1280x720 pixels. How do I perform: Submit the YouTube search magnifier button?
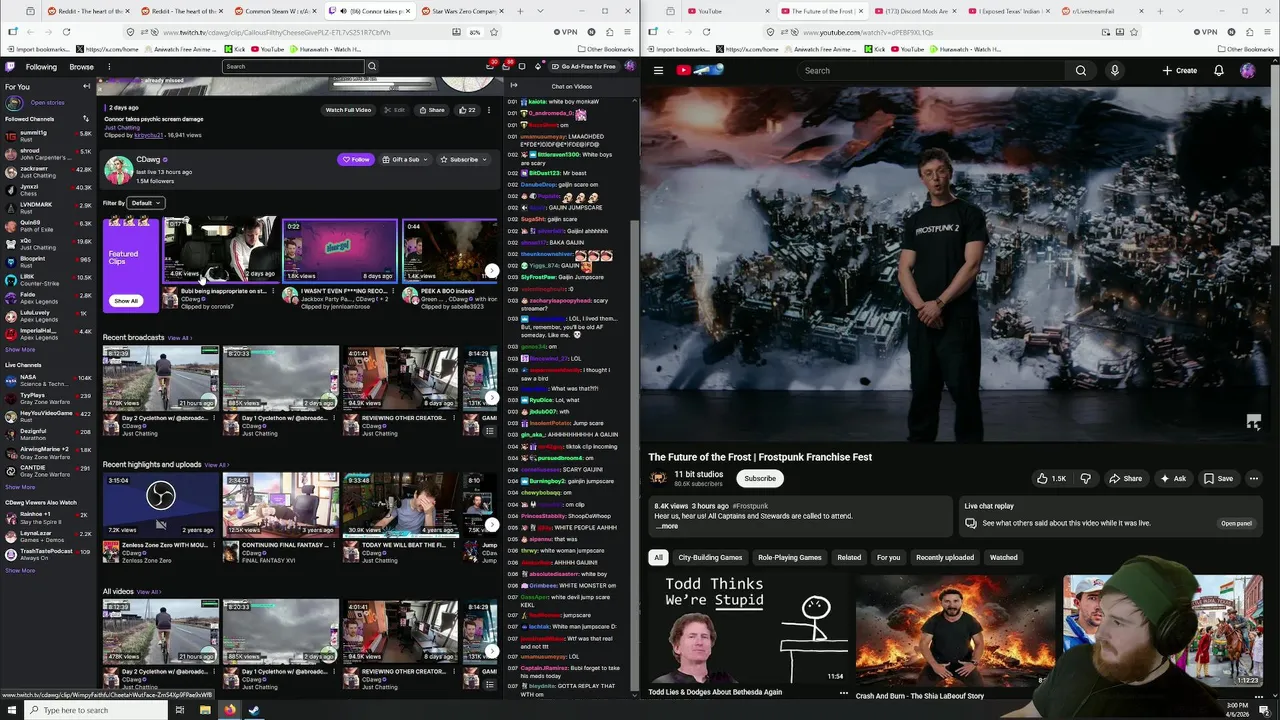pos(1081,71)
